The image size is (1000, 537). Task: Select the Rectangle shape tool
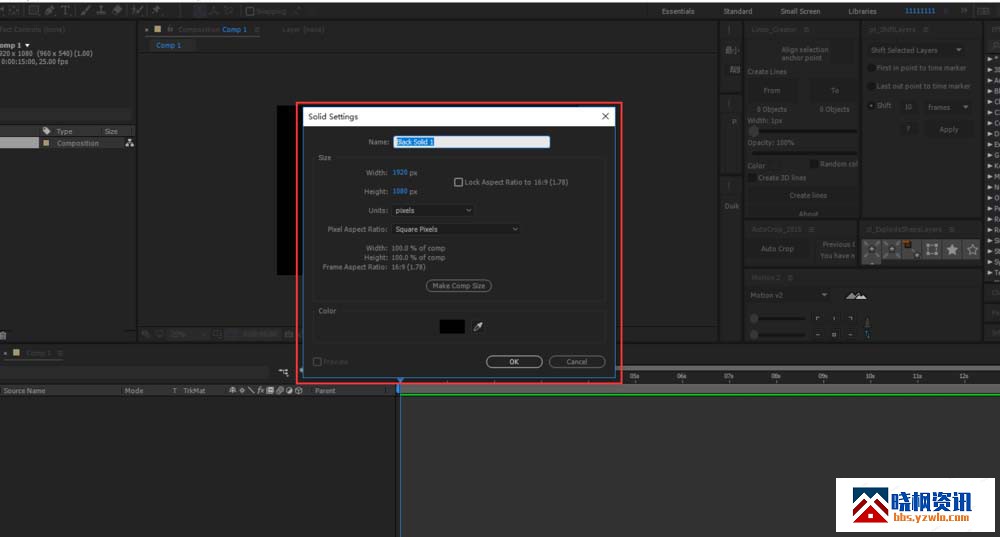point(33,11)
